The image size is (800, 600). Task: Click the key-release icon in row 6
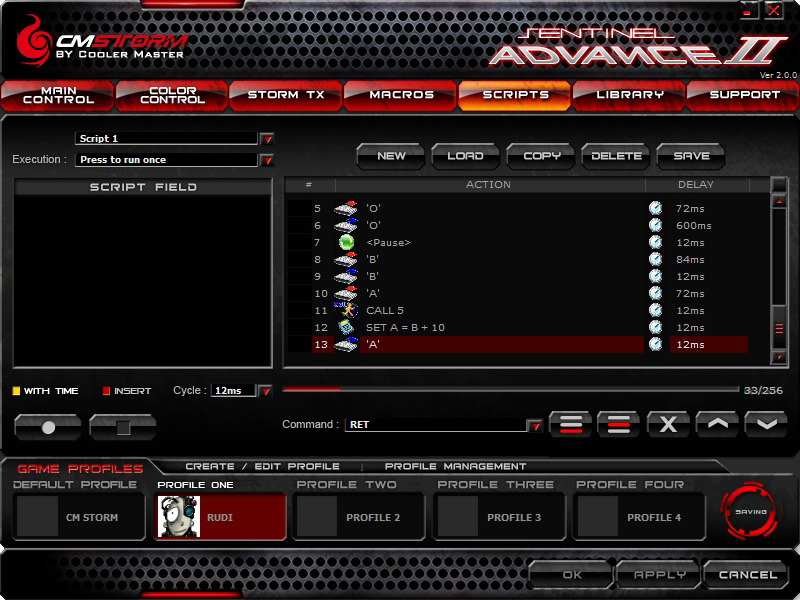coord(346,225)
